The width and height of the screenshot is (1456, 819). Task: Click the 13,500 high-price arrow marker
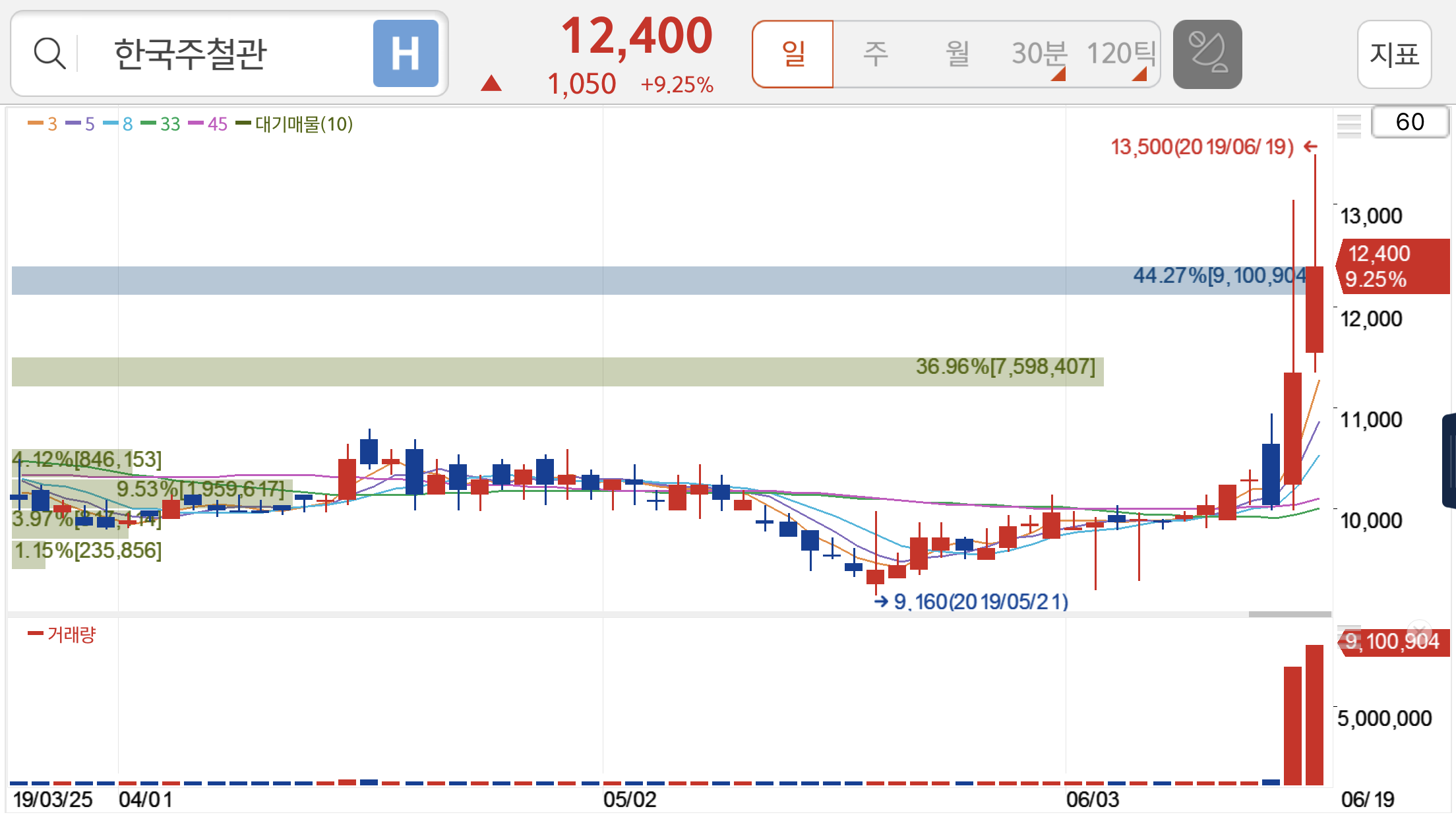tap(1311, 146)
